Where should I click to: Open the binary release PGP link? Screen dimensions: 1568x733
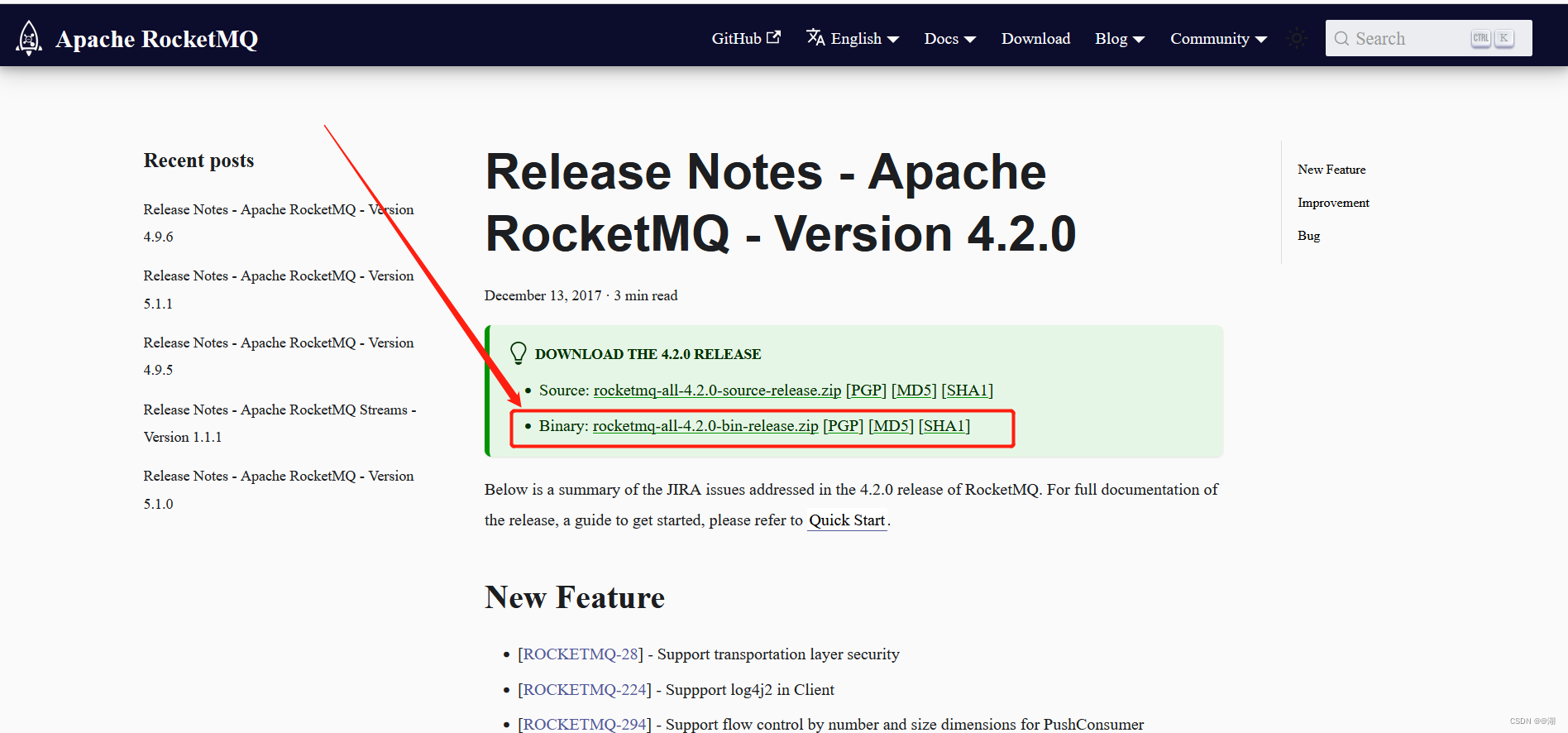843,426
